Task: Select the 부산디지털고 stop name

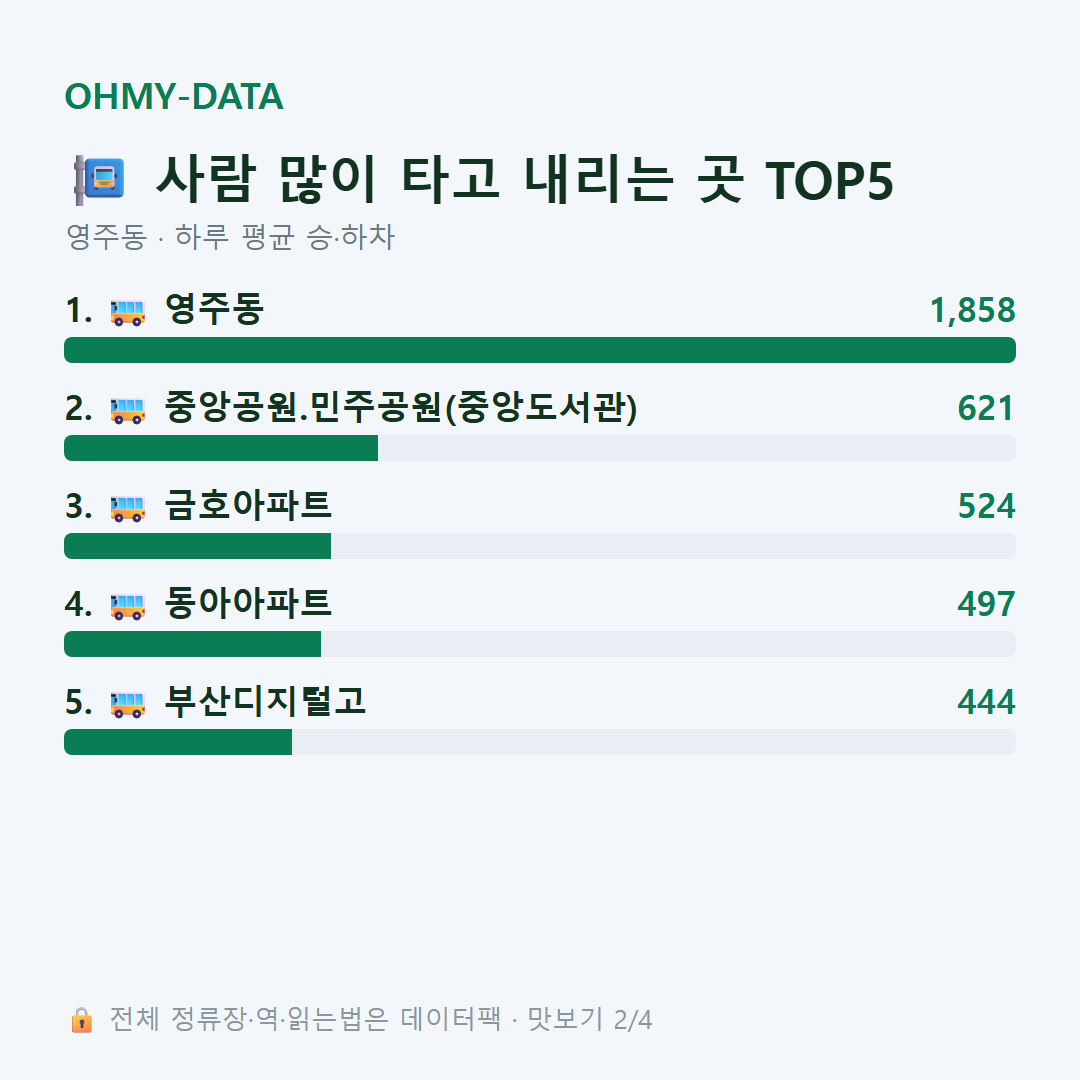Action: click(265, 701)
